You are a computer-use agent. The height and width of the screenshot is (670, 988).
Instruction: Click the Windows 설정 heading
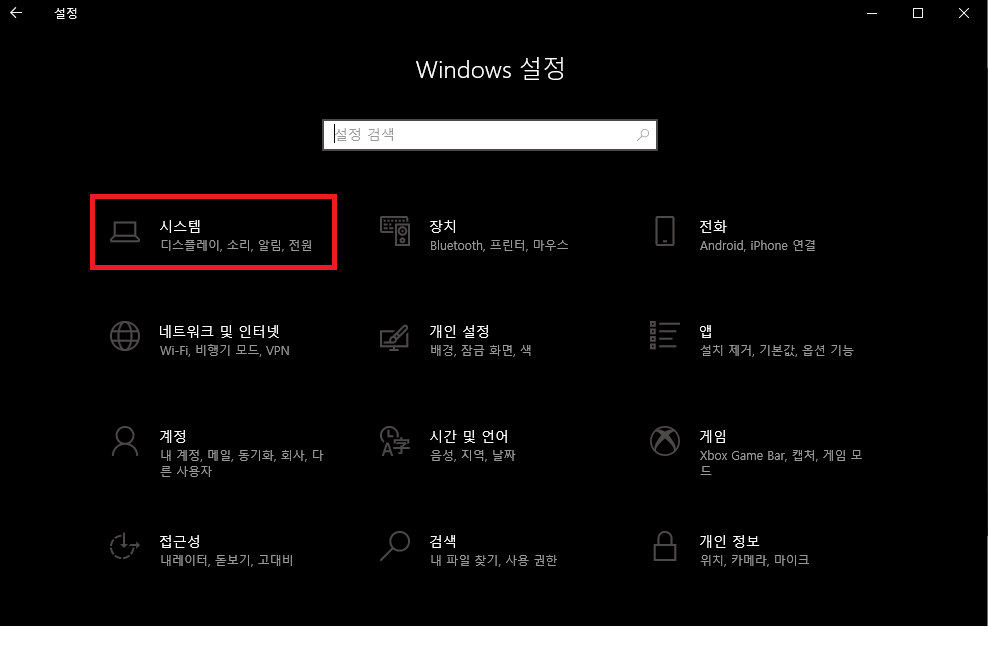(490, 69)
